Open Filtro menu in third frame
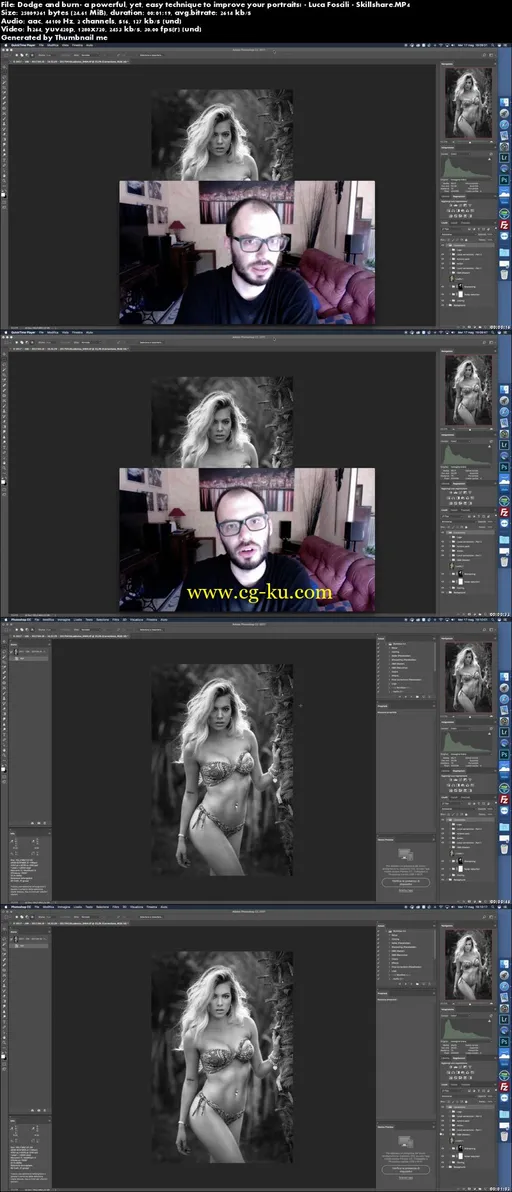This screenshot has height=1192, width=512. tap(115, 620)
